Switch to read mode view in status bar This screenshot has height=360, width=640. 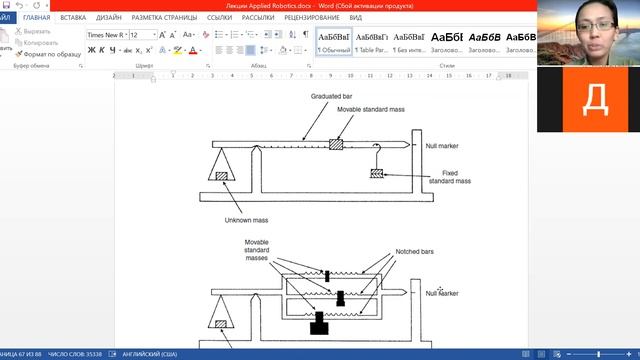(x=526, y=354)
